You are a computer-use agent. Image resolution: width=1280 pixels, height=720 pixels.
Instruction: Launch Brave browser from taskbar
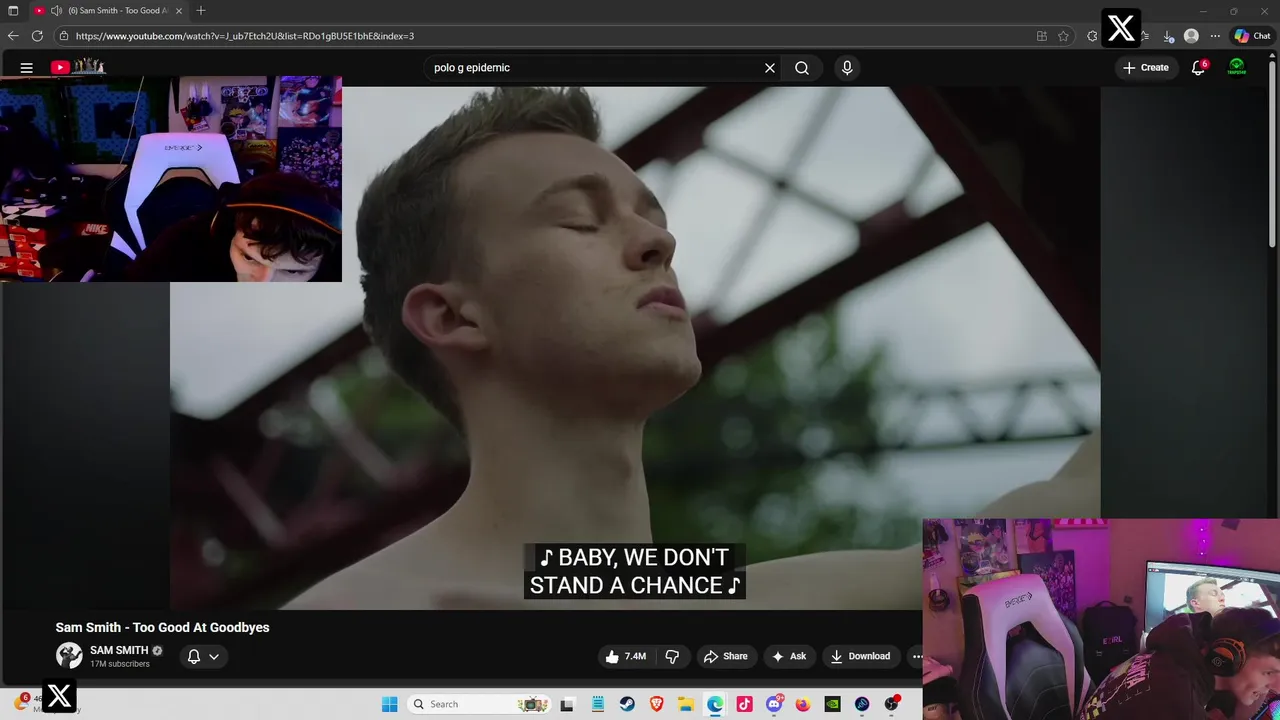(x=656, y=704)
